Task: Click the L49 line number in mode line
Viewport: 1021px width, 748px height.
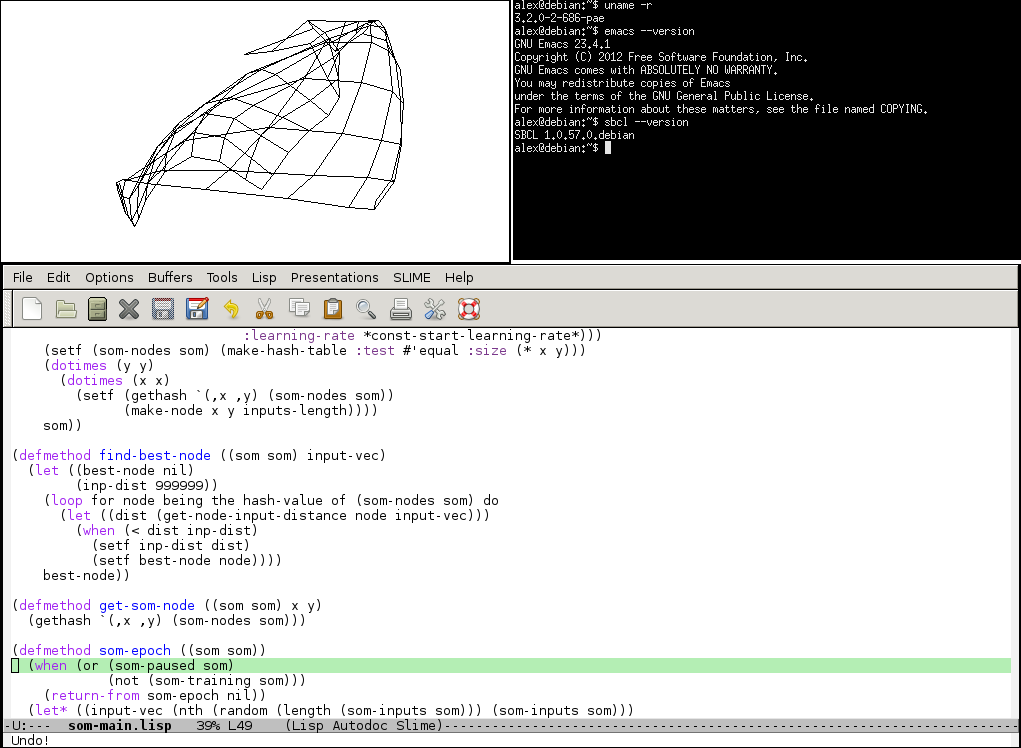Action: pyautogui.click(x=240, y=725)
